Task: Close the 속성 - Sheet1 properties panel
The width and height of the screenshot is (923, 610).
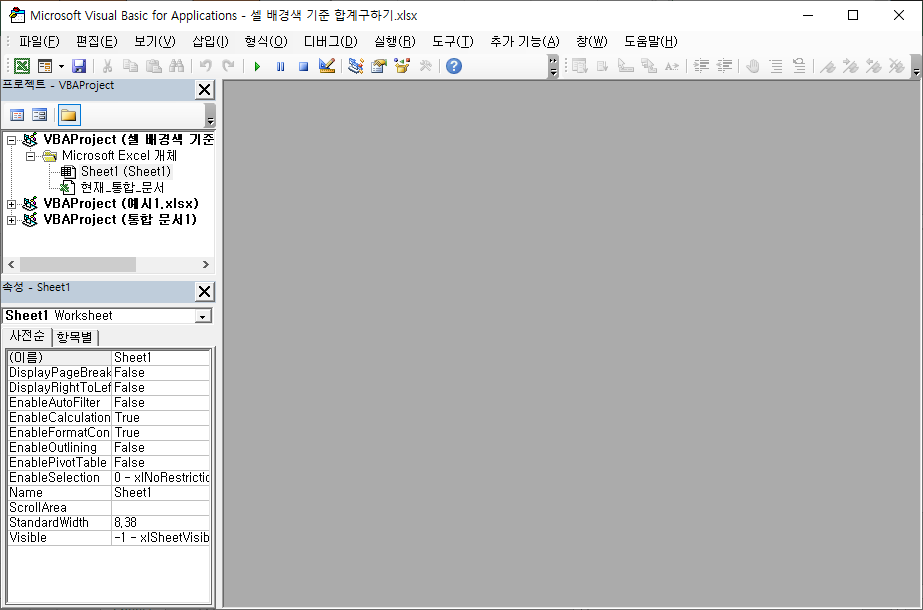Action: (204, 291)
